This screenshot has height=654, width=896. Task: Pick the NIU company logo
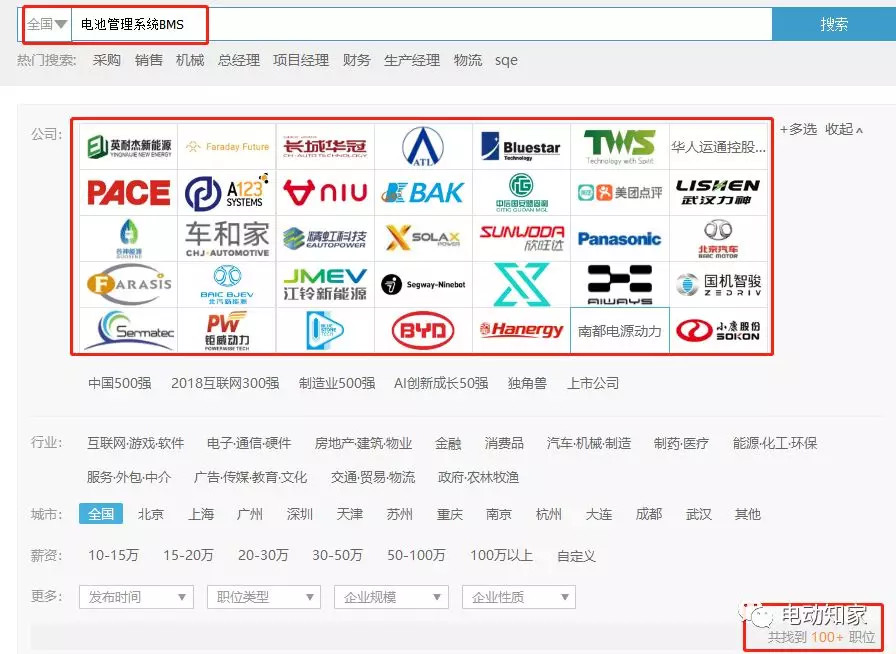325,193
